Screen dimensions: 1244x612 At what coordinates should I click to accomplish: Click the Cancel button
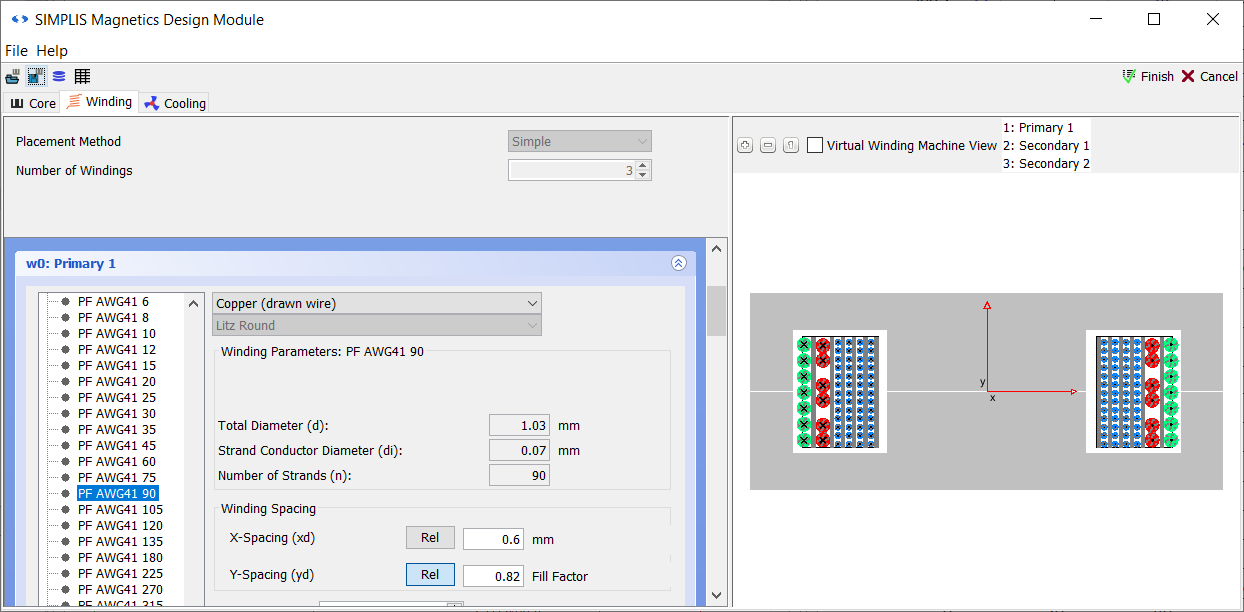tap(1209, 77)
